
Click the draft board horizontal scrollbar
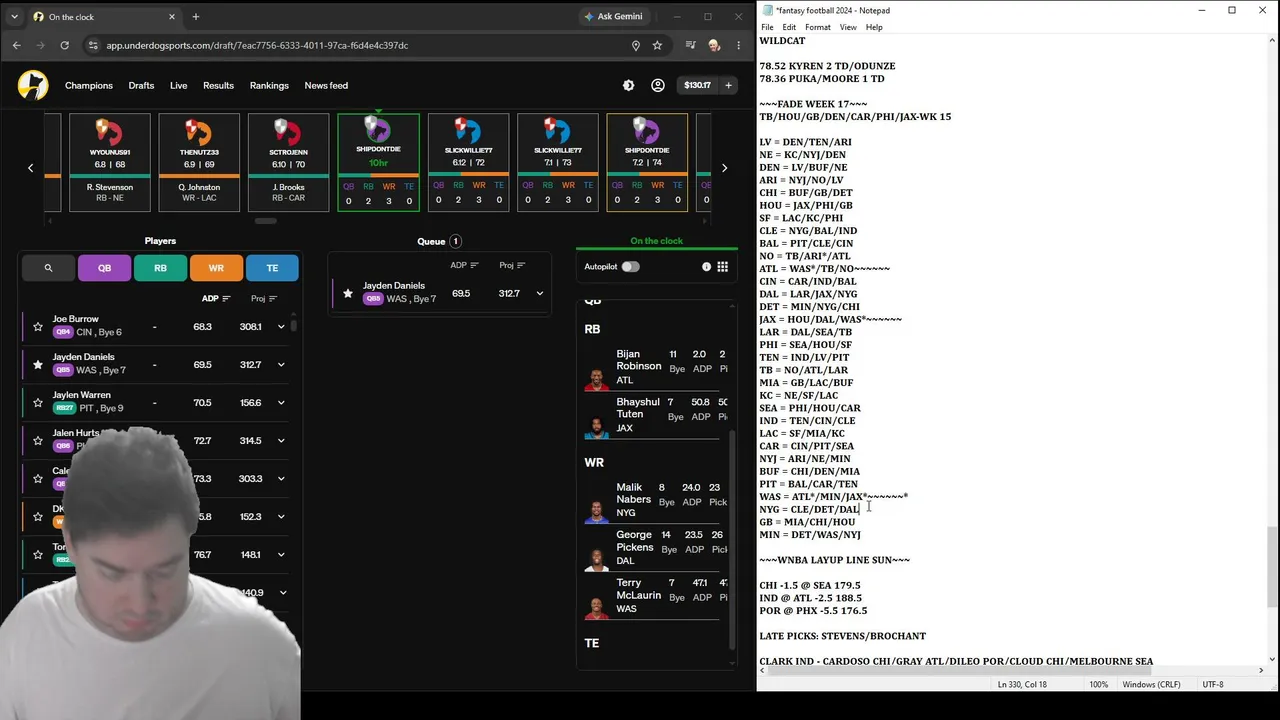coord(265,221)
